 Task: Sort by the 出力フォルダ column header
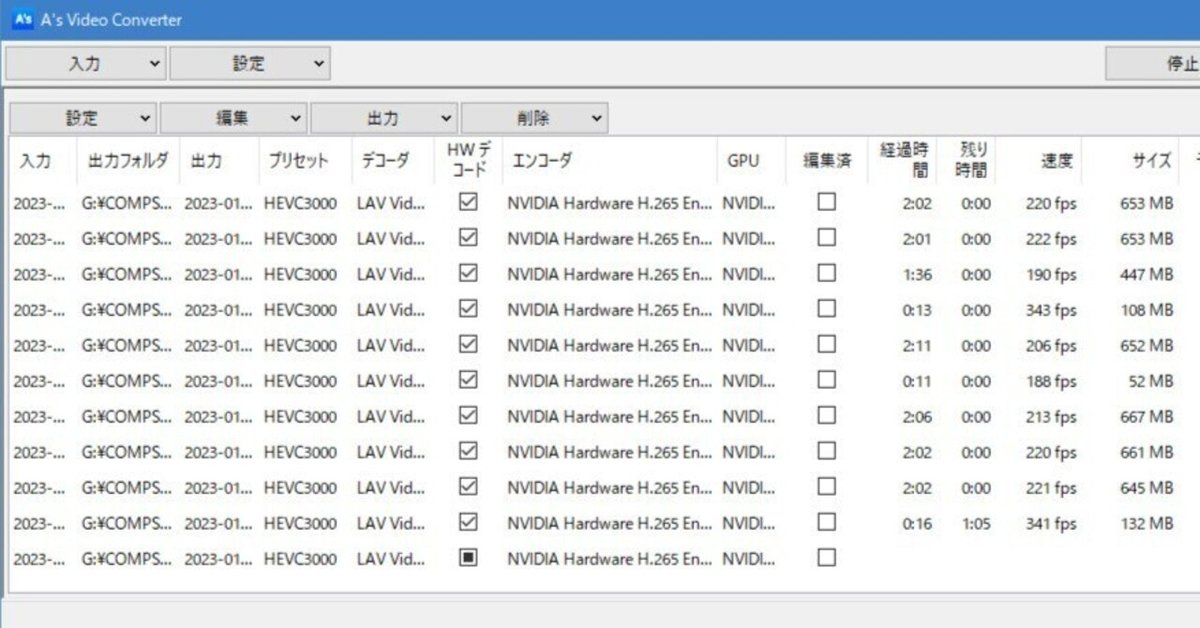click(128, 161)
